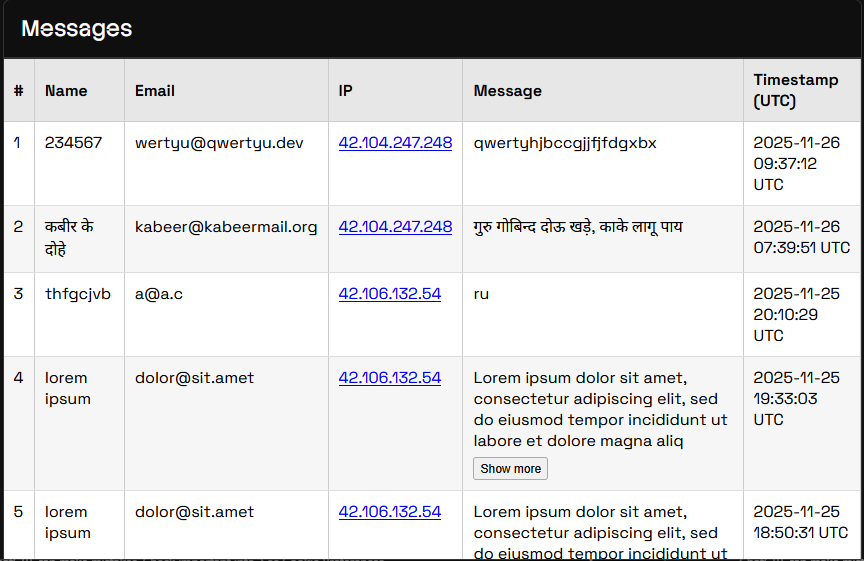
Task: Select the a@a.c email address
Action: [159, 294]
